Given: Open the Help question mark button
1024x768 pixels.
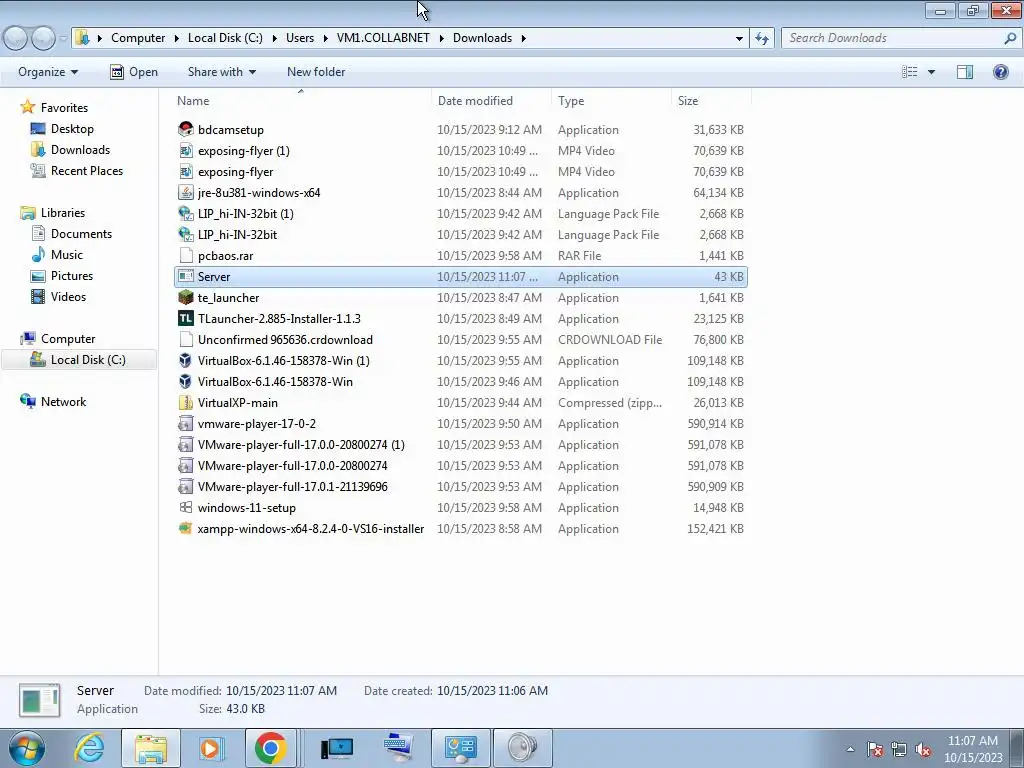Looking at the screenshot, I should (x=1000, y=72).
